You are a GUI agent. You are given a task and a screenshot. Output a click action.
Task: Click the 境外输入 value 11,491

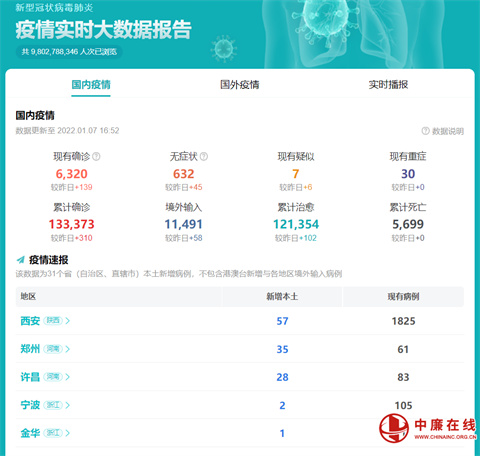(183, 224)
